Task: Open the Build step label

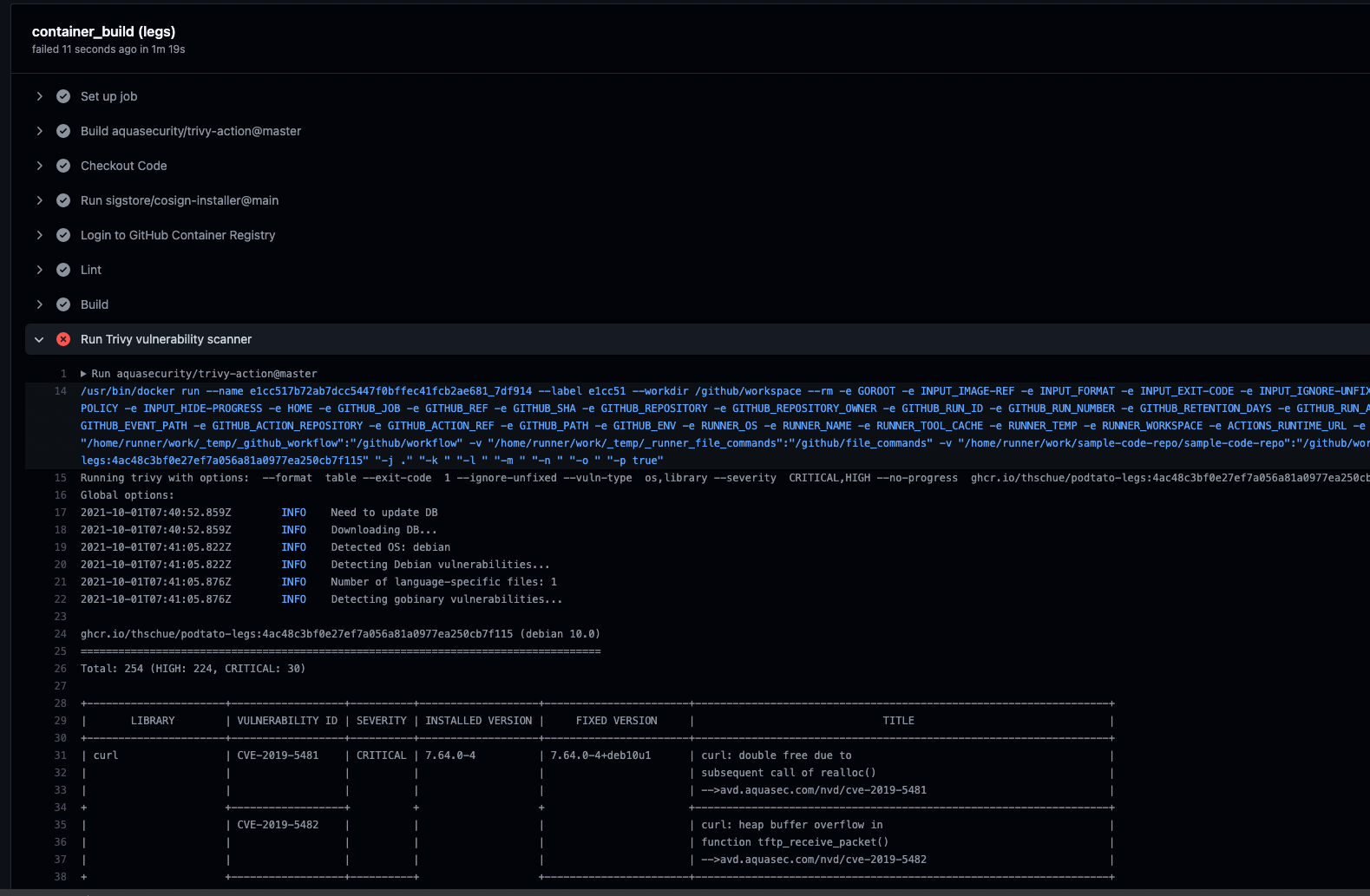Action: (x=95, y=304)
